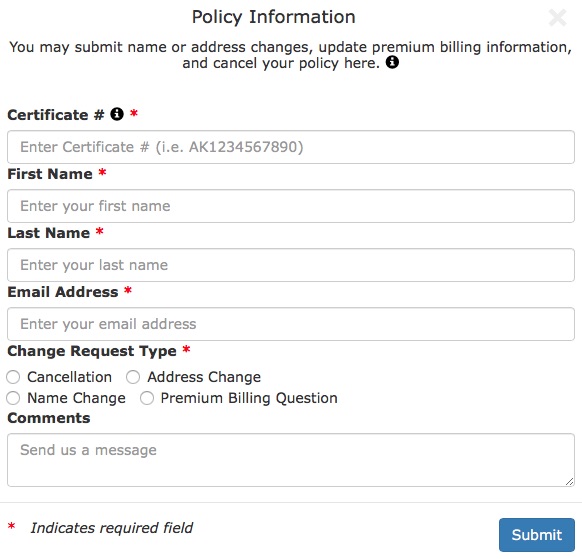Focus the Email Address input field
The width and height of the screenshot is (582, 559).
tap(291, 324)
